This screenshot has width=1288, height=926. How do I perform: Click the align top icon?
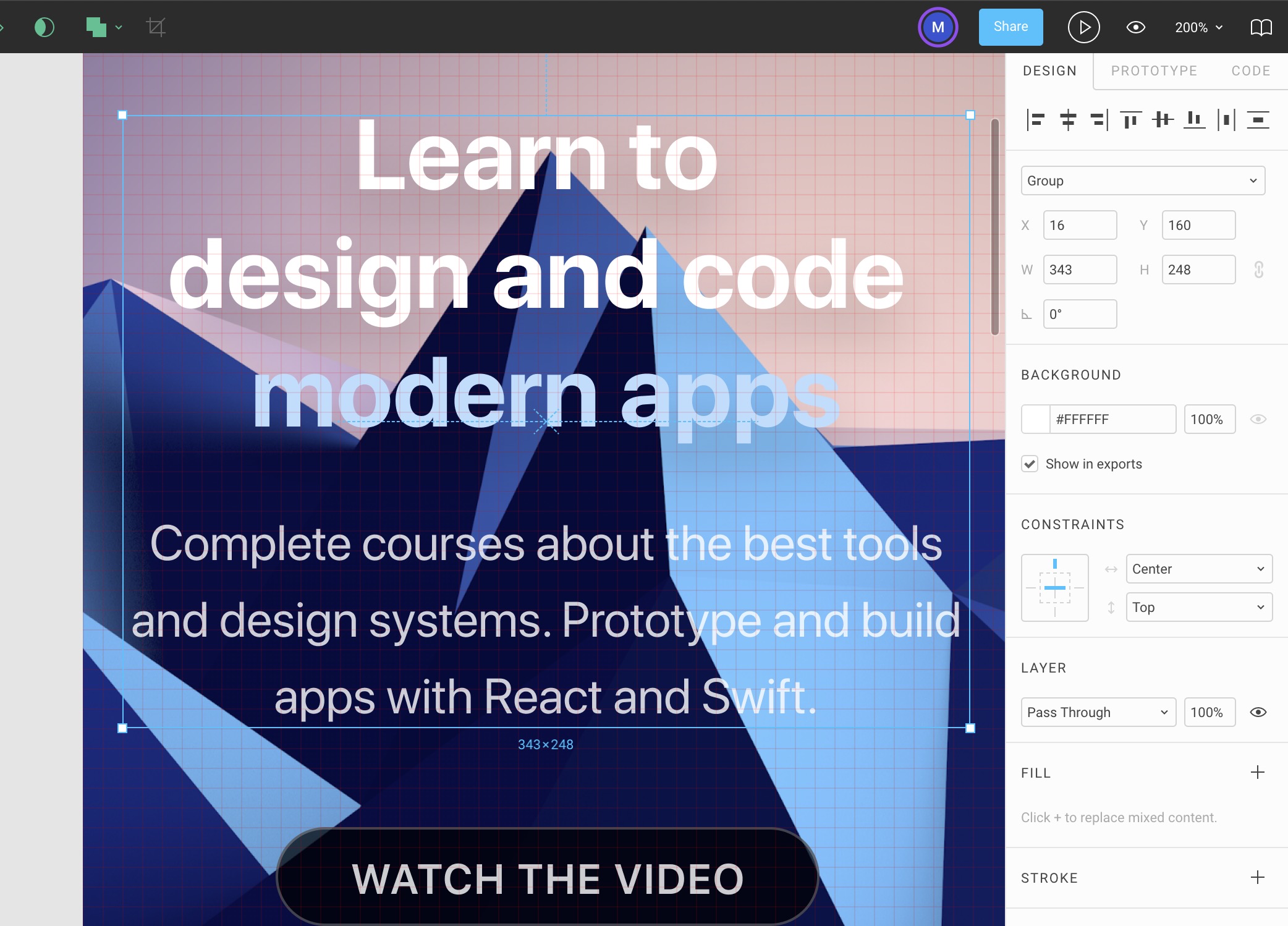[x=1130, y=120]
